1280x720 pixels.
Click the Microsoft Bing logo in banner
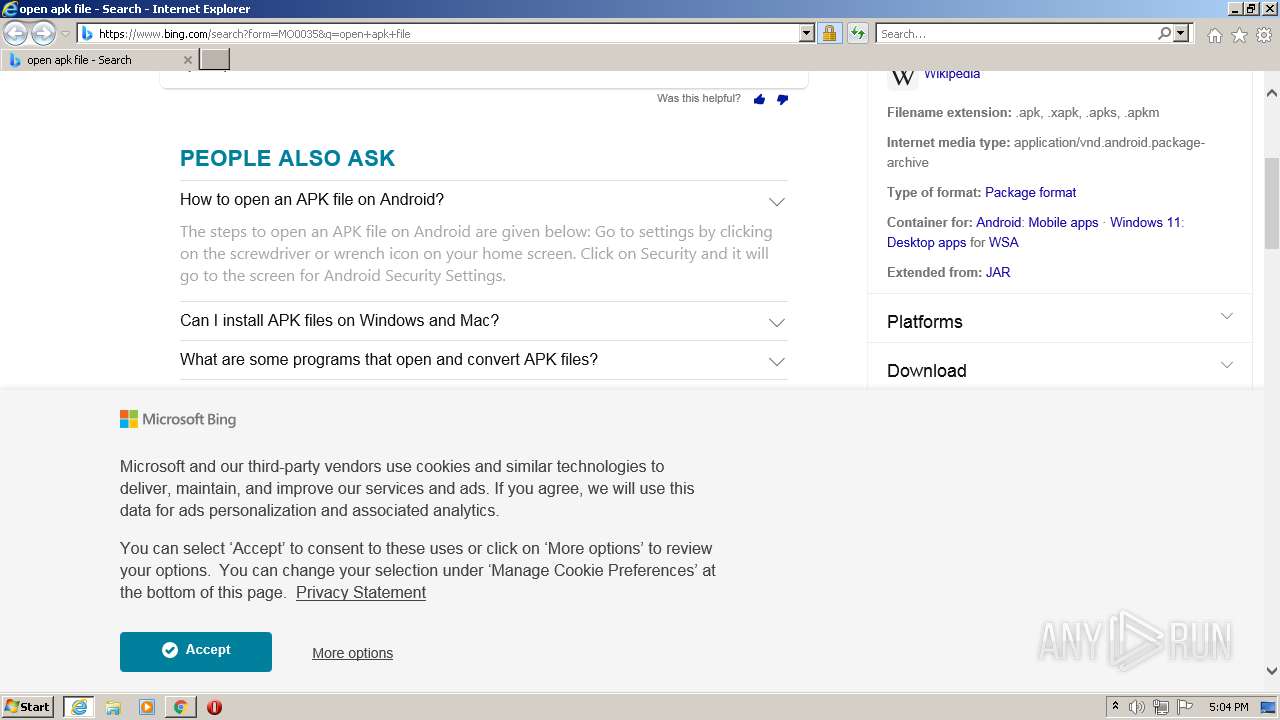[x=178, y=419]
